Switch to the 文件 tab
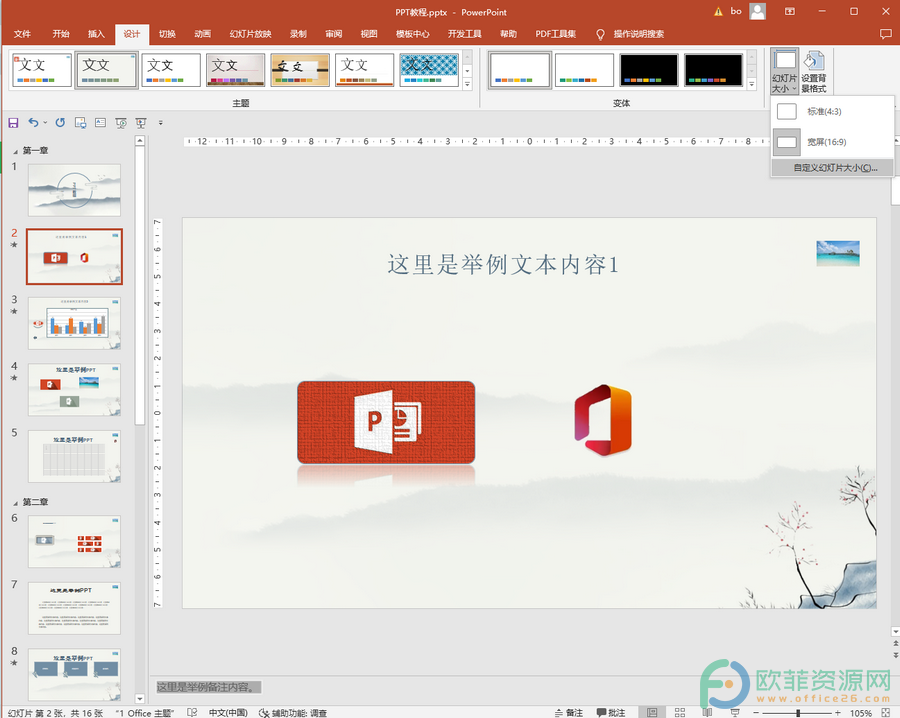The height and width of the screenshot is (718, 900). [x=22, y=34]
